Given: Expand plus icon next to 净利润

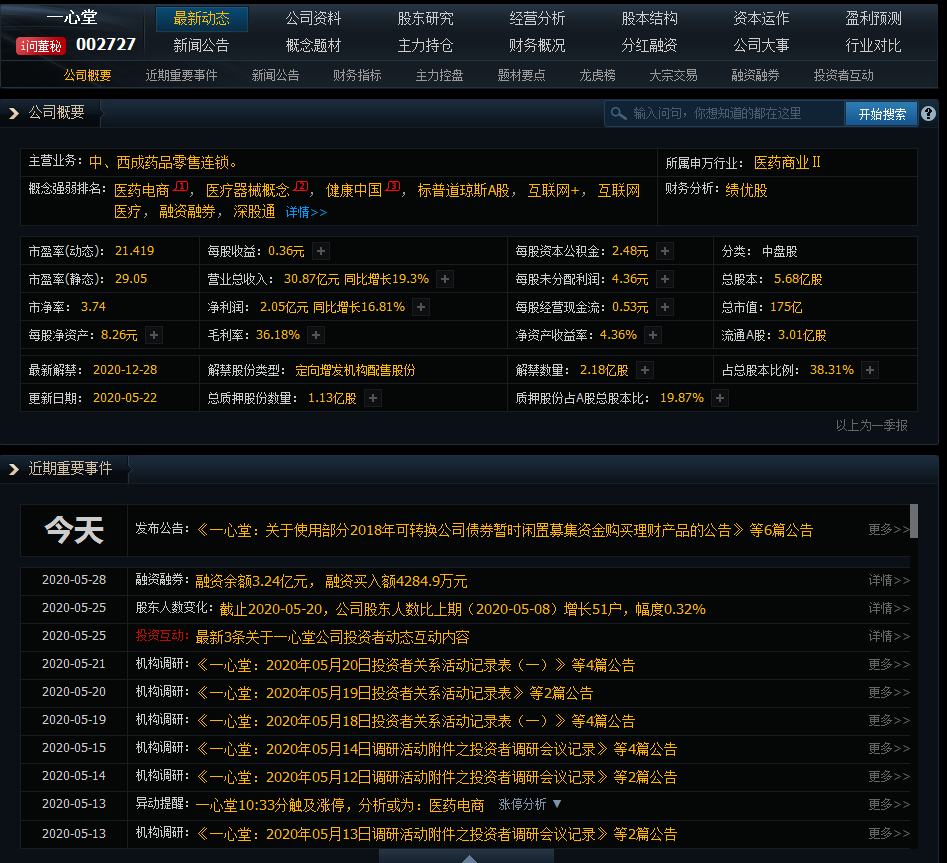Looking at the screenshot, I should (x=421, y=307).
